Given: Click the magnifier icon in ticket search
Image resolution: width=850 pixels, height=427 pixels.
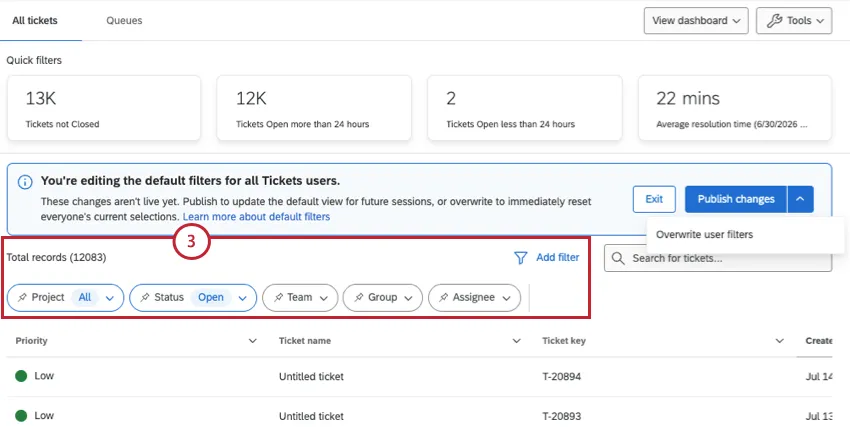Looking at the screenshot, I should tap(618, 258).
